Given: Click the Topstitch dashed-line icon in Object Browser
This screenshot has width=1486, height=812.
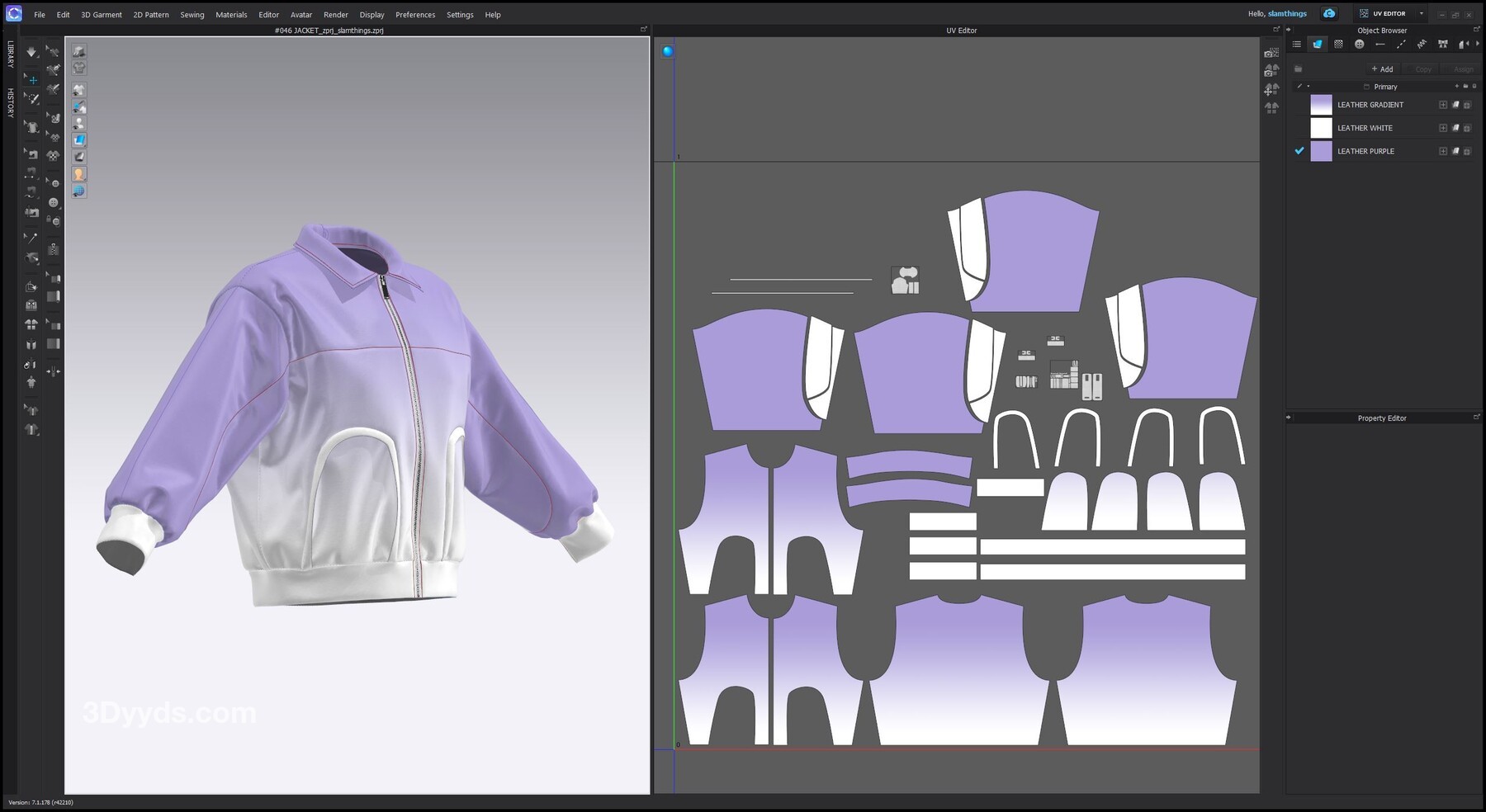Looking at the screenshot, I should (x=1401, y=45).
